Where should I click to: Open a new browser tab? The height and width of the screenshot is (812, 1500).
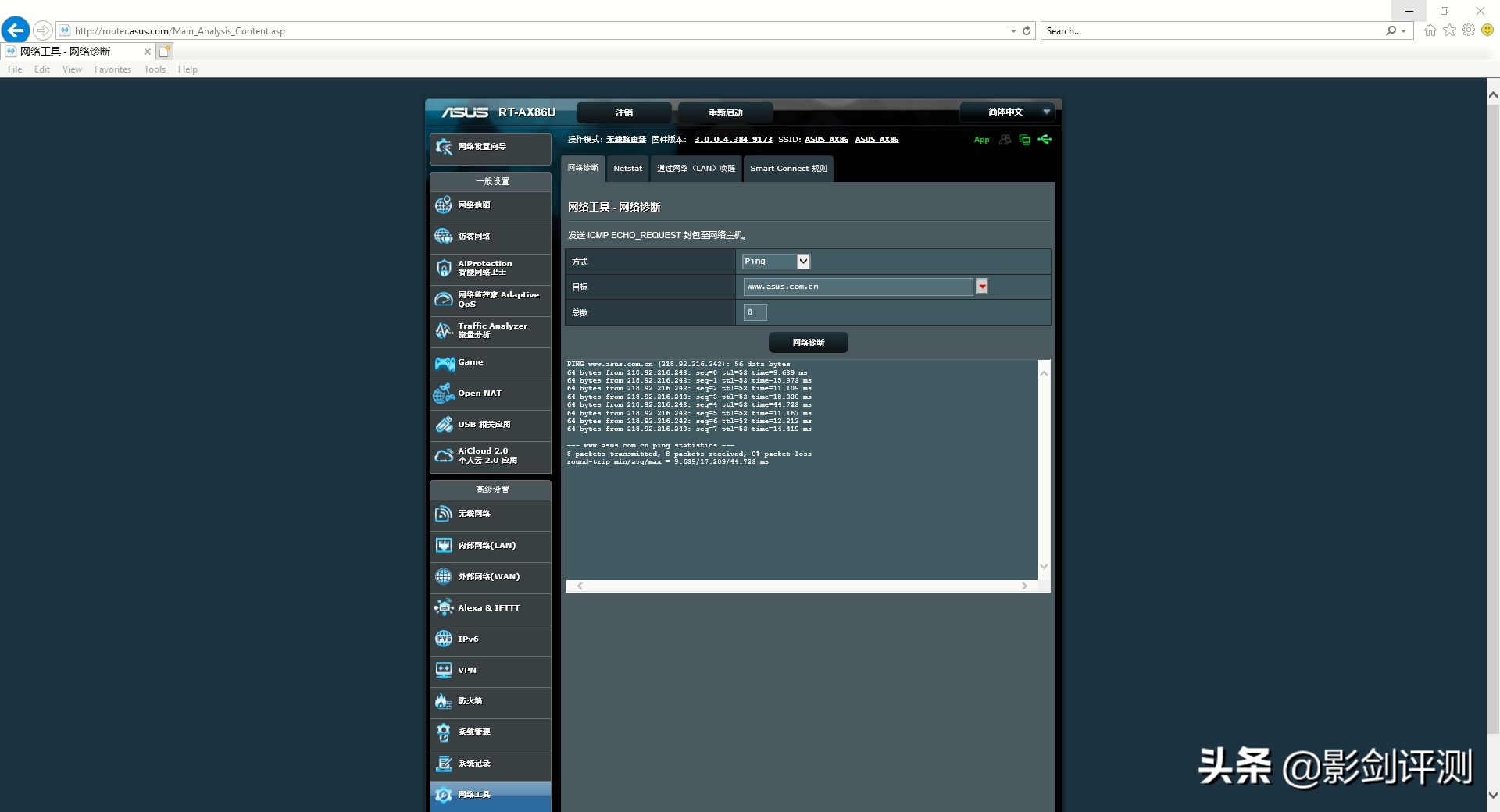(165, 52)
